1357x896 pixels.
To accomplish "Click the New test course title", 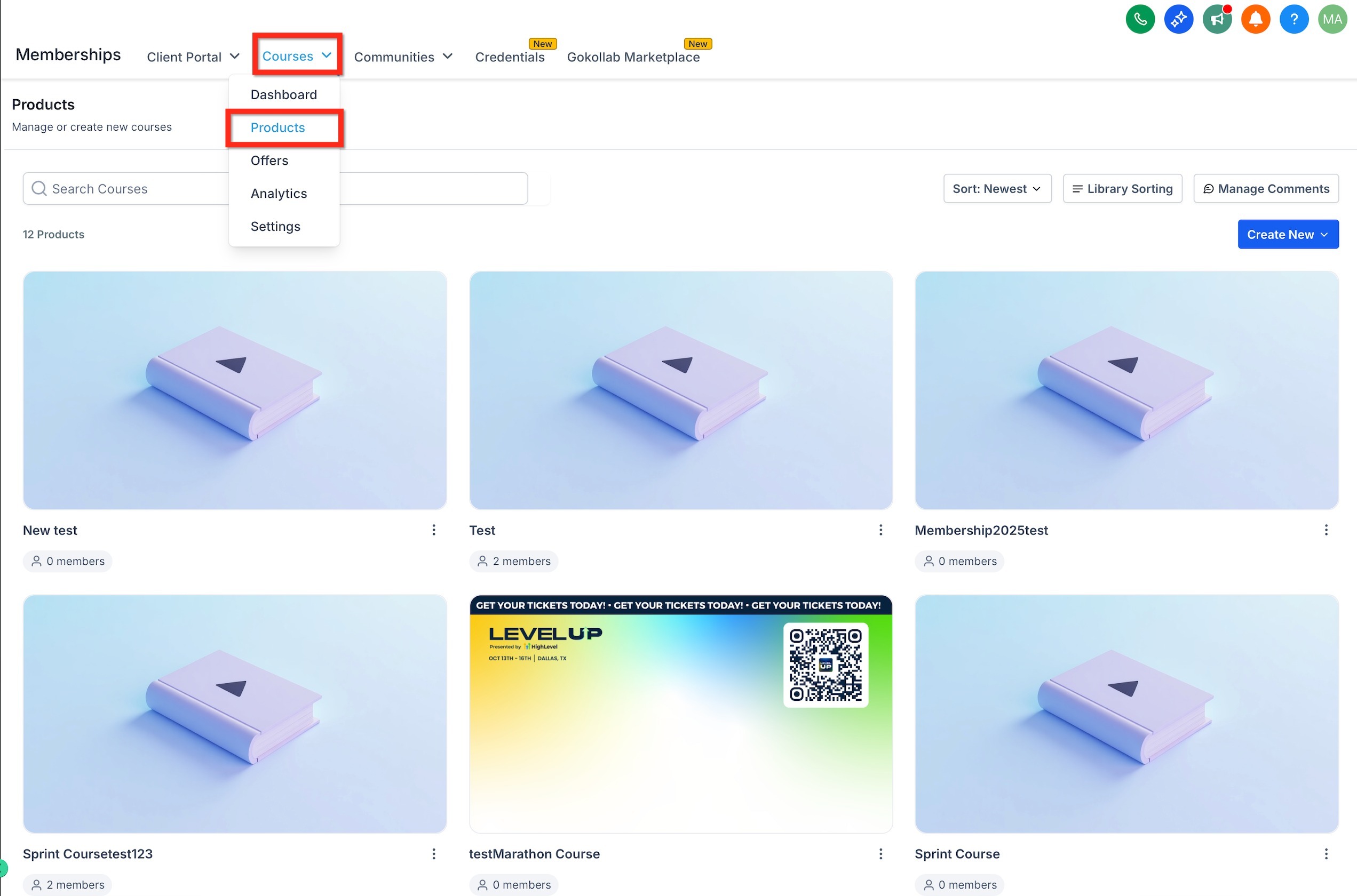I will [x=50, y=530].
